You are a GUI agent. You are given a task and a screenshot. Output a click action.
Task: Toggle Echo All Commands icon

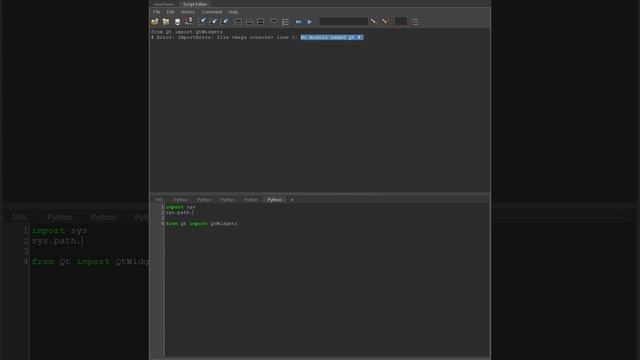[x=274, y=21]
